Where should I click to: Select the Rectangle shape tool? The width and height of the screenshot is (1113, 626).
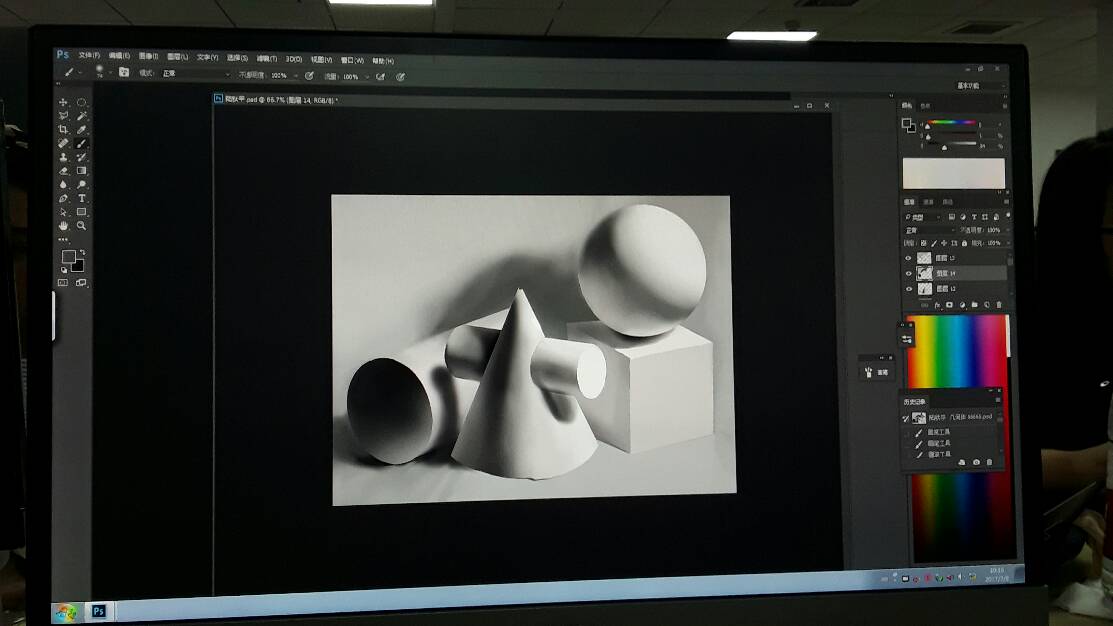pos(82,212)
